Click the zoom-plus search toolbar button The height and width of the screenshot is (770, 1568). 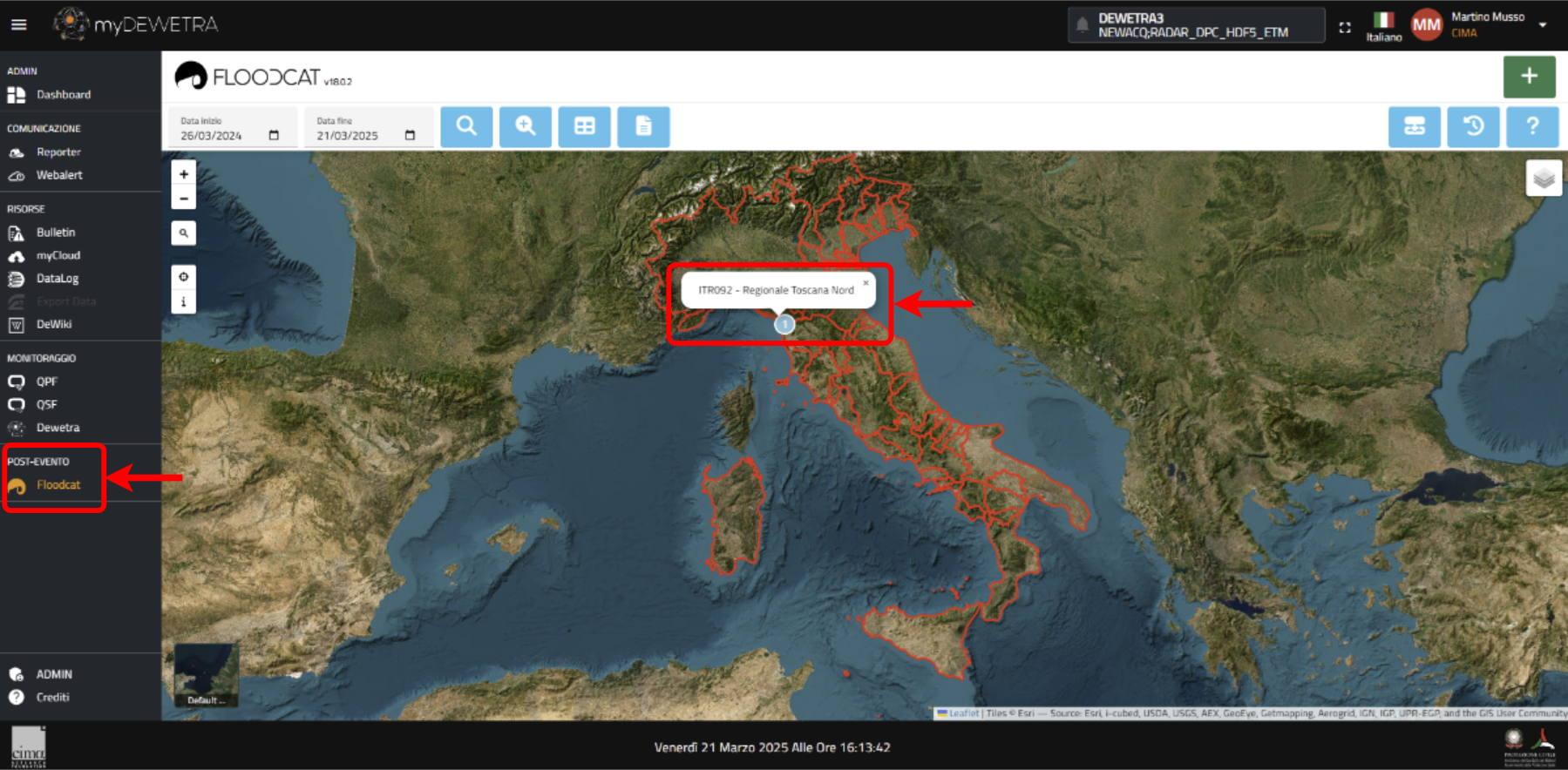pyautogui.click(x=525, y=126)
